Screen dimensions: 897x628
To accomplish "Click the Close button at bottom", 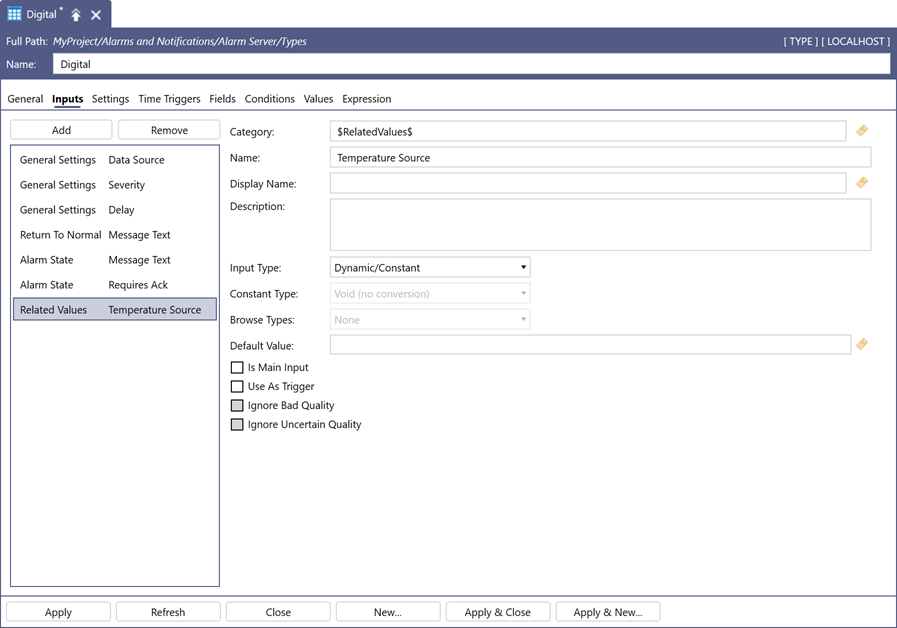I will [278, 612].
